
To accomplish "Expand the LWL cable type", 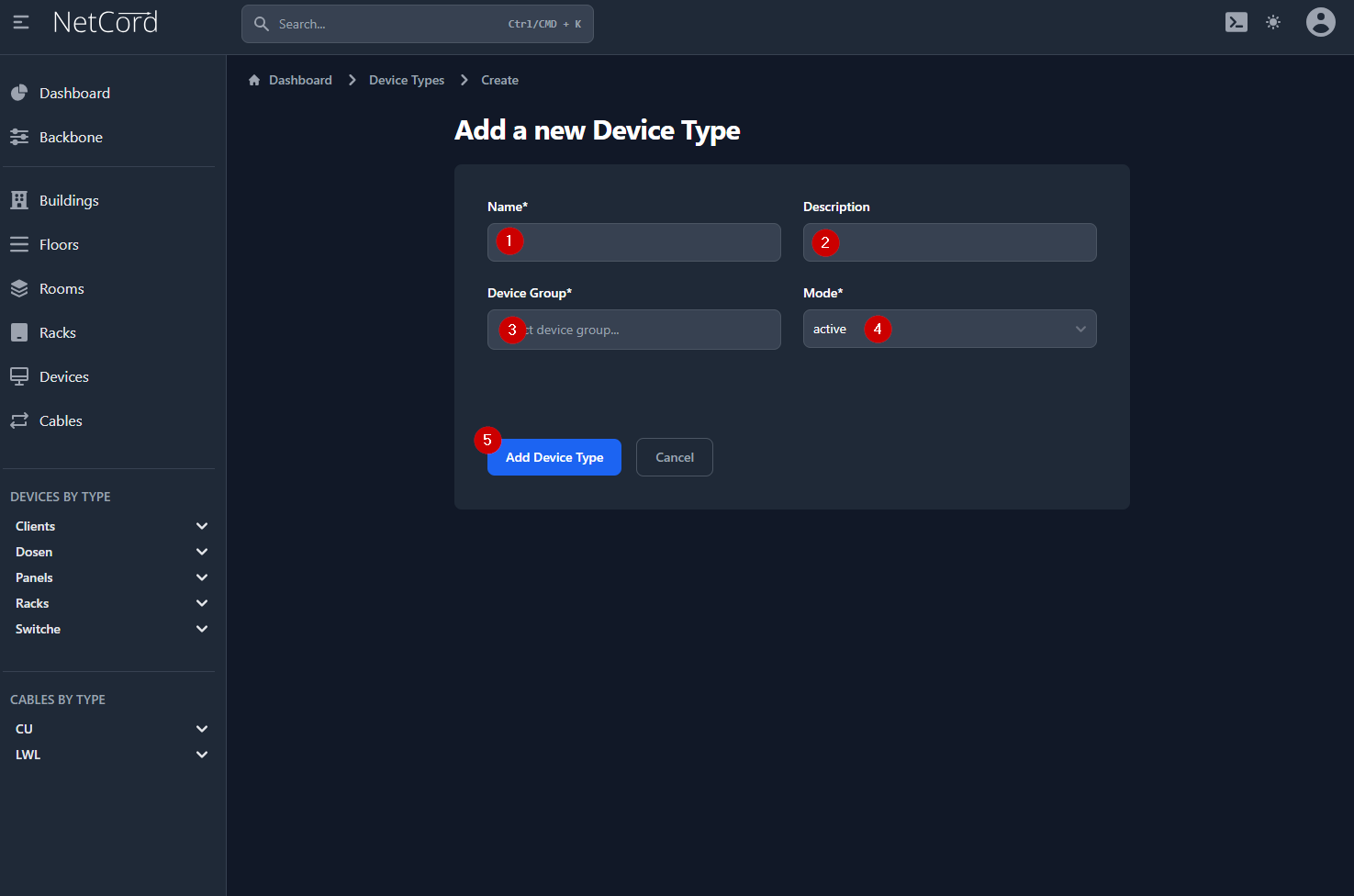I will pyautogui.click(x=202, y=755).
